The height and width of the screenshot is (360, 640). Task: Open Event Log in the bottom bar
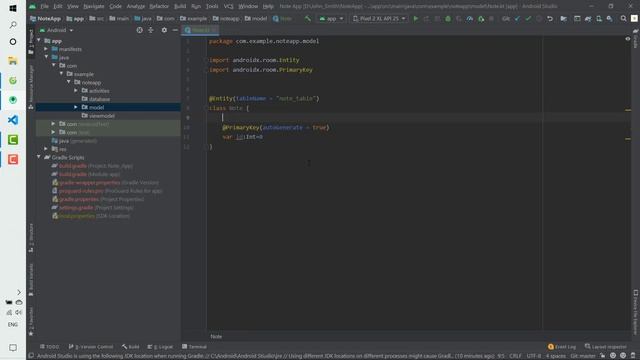(562, 347)
